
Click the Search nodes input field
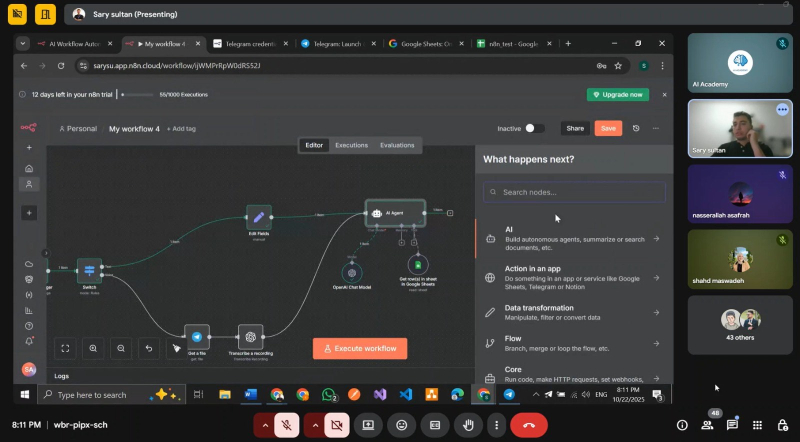click(574, 192)
